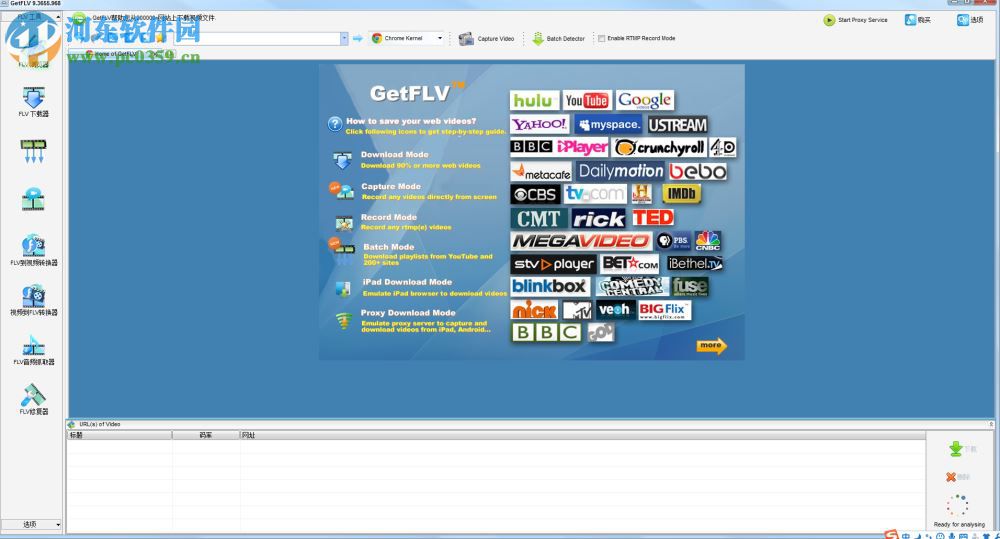Expand the URL address history dropdown
The width and height of the screenshot is (1000, 539).
pyautogui.click(x=344, y=38)
